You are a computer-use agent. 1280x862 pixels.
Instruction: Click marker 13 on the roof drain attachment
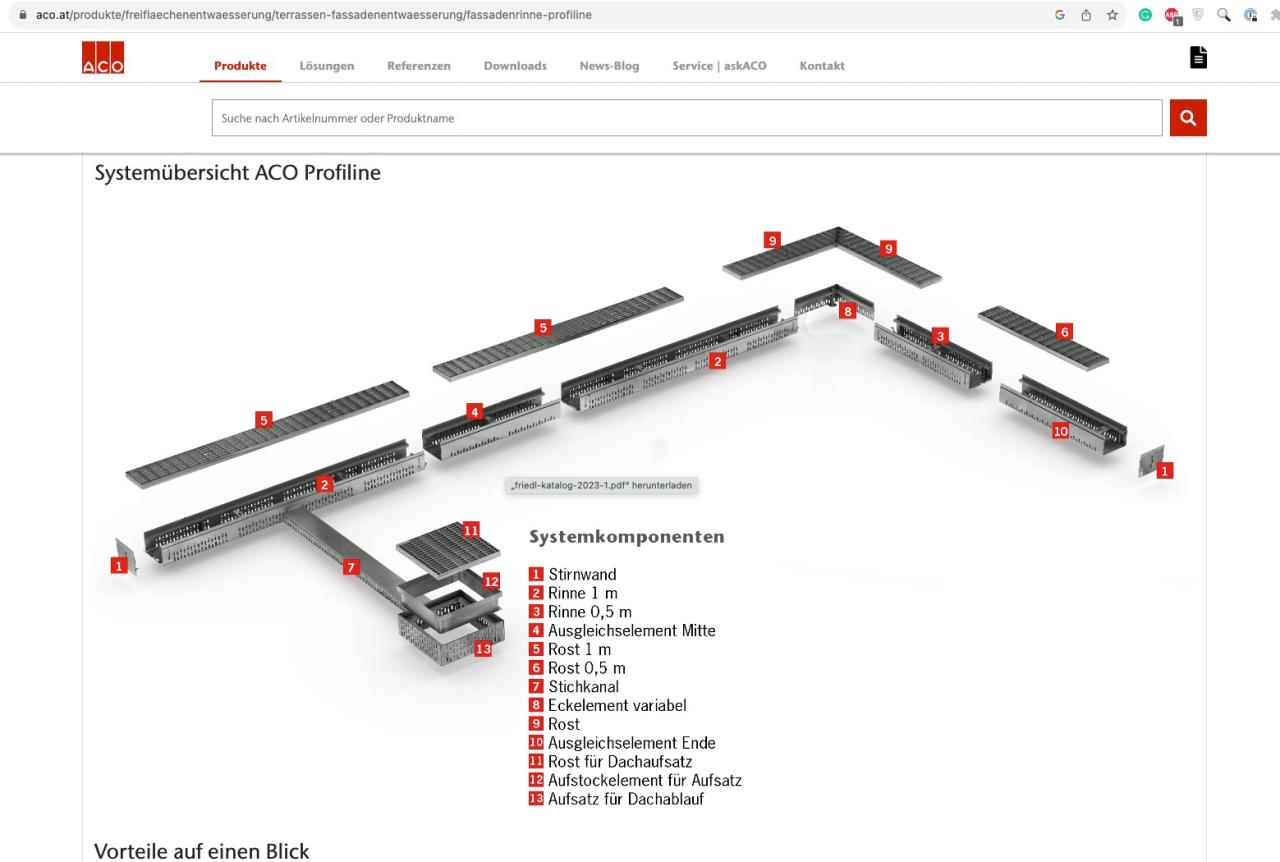click(x=484, y=648)
